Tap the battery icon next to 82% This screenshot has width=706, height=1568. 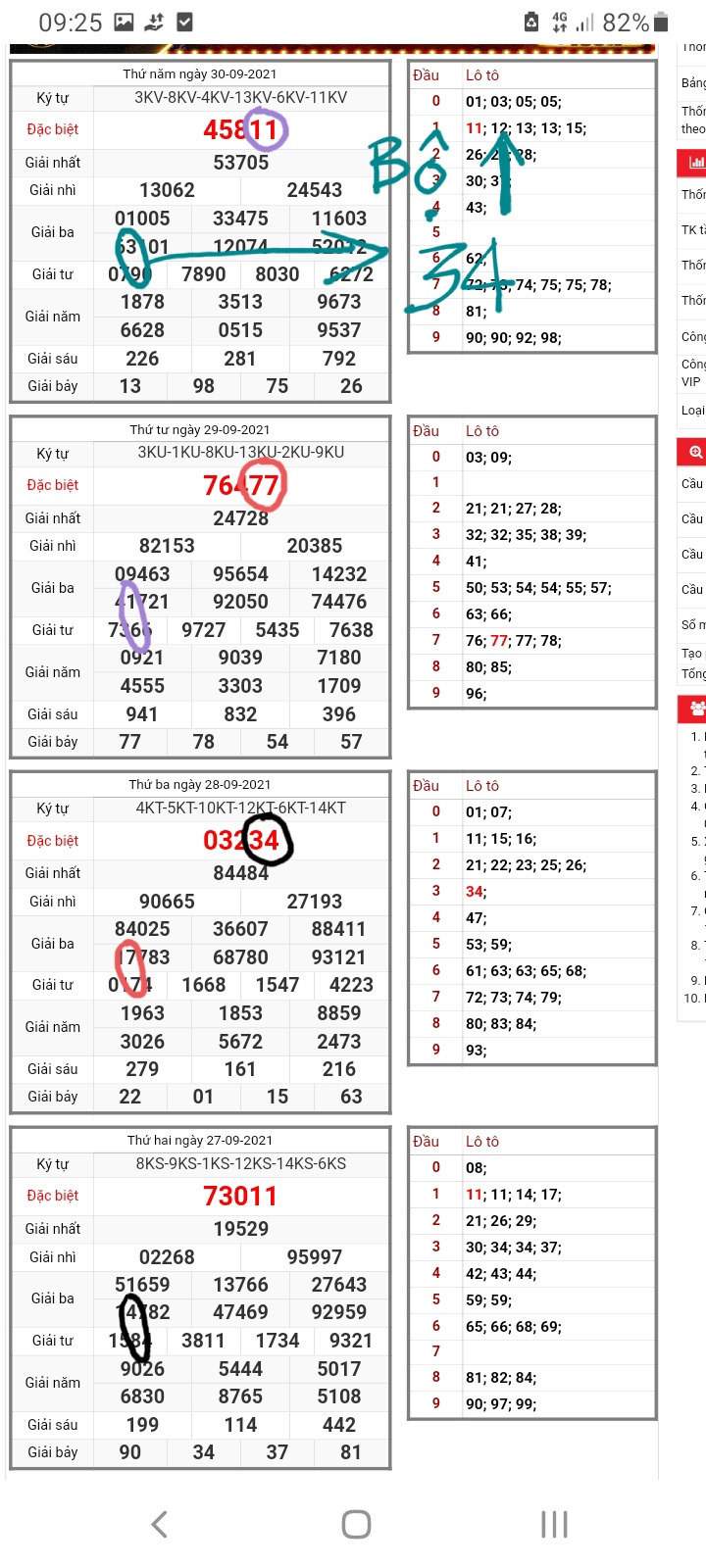tap(661, 22)
